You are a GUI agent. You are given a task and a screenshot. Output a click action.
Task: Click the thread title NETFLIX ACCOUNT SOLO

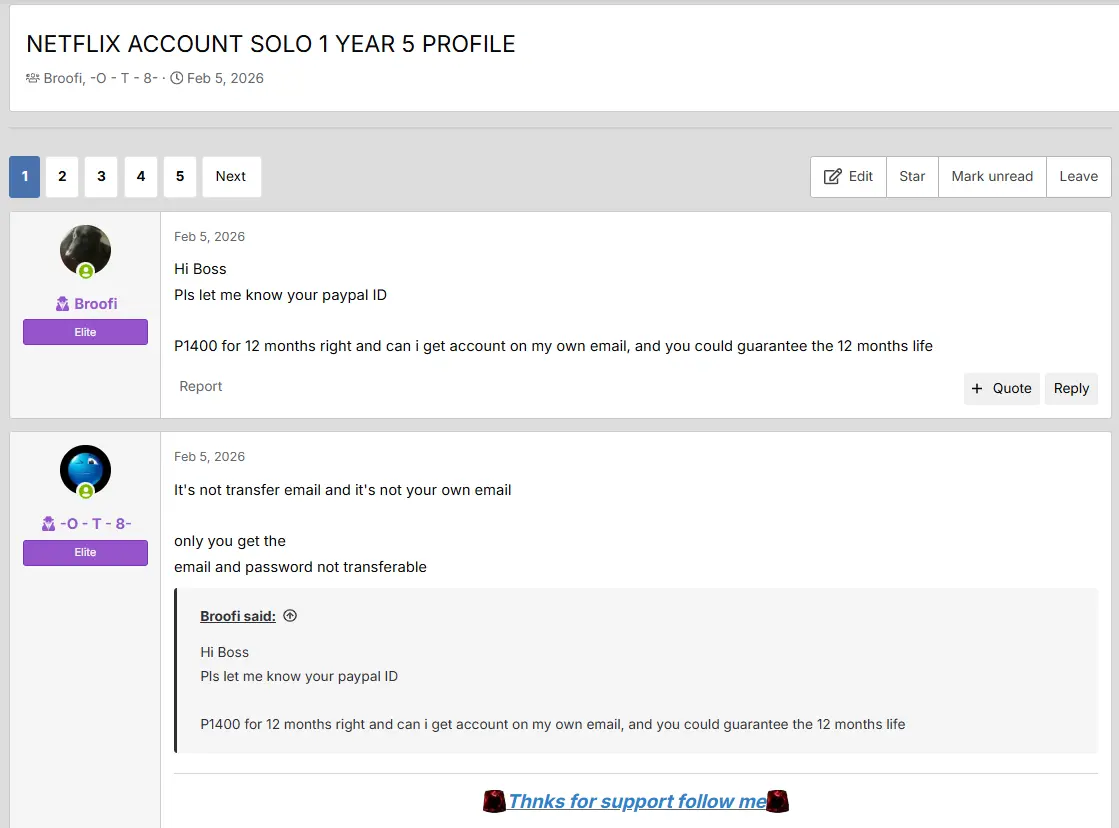[x=270, y=44]
